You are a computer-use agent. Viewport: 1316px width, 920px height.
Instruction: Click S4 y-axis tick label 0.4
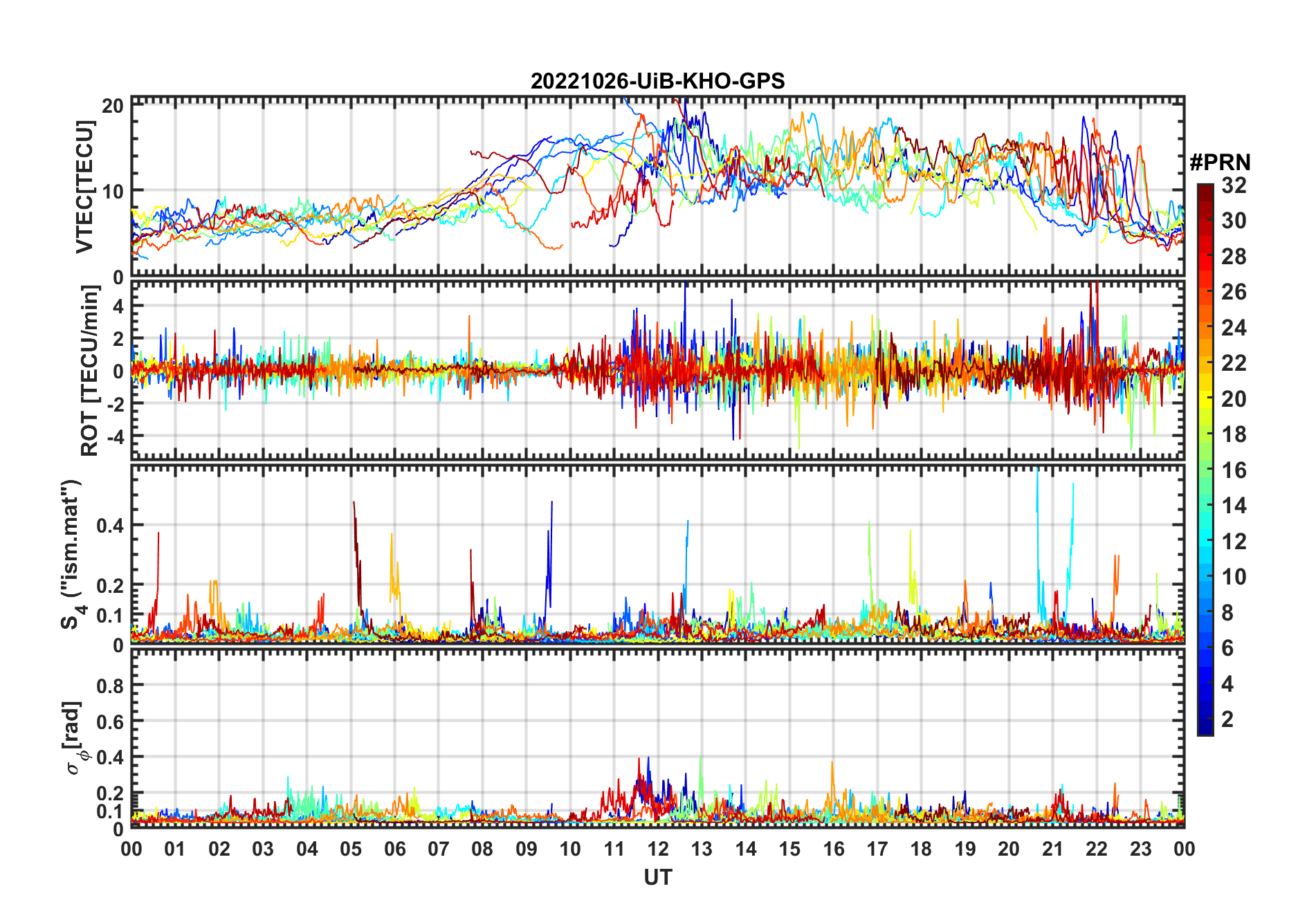coord(110,525)
